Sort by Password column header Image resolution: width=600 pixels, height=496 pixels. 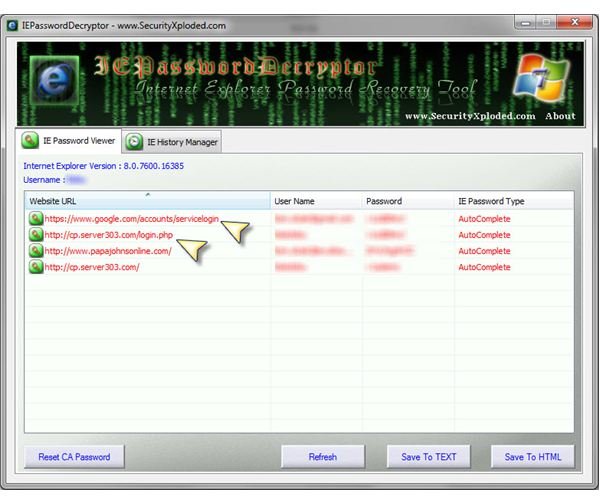pos(408,201)
